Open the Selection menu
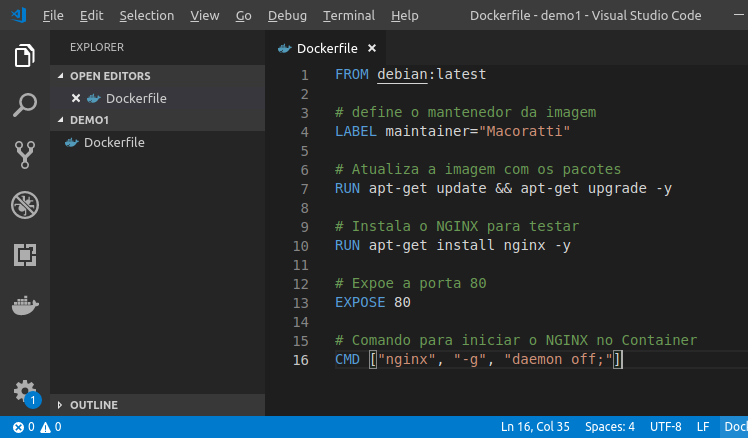 [x=146, y=16]
